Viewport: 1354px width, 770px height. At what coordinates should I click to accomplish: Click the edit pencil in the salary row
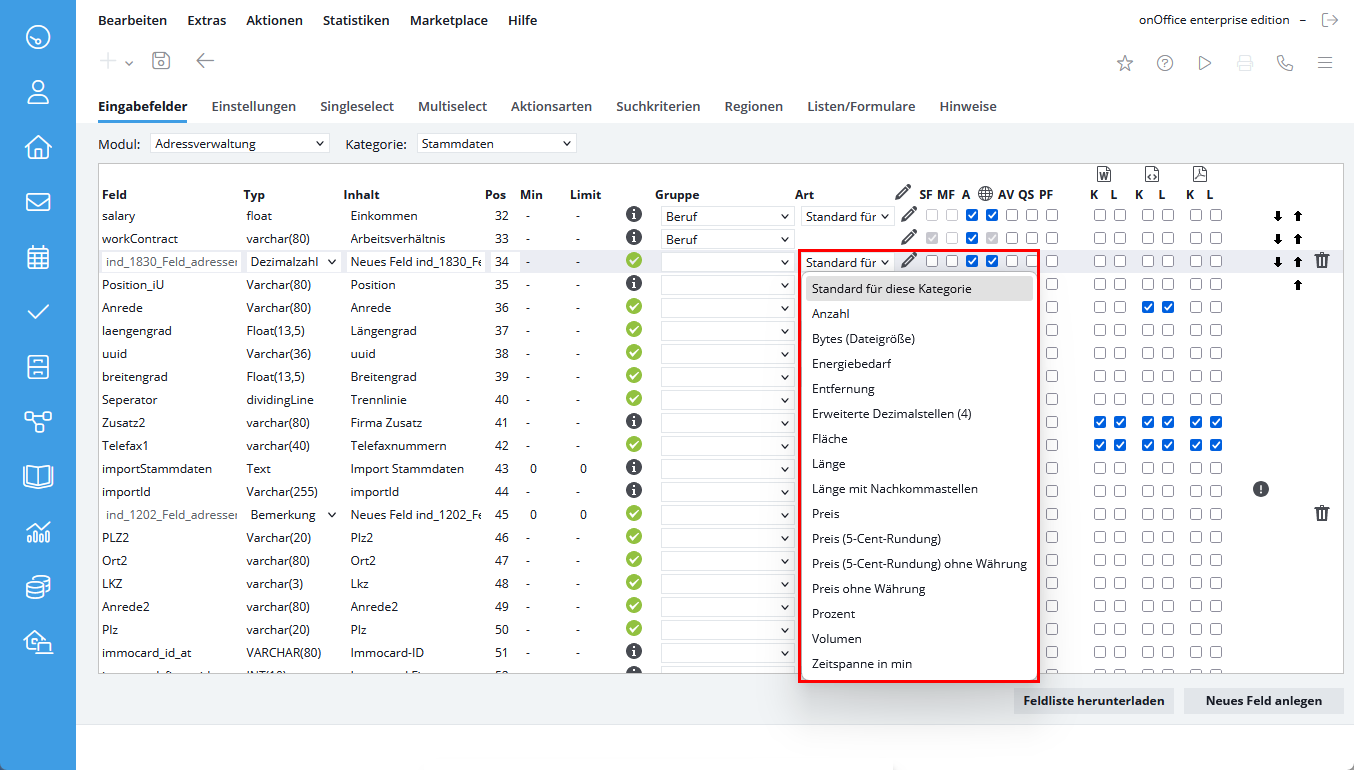tap(908, 214)
